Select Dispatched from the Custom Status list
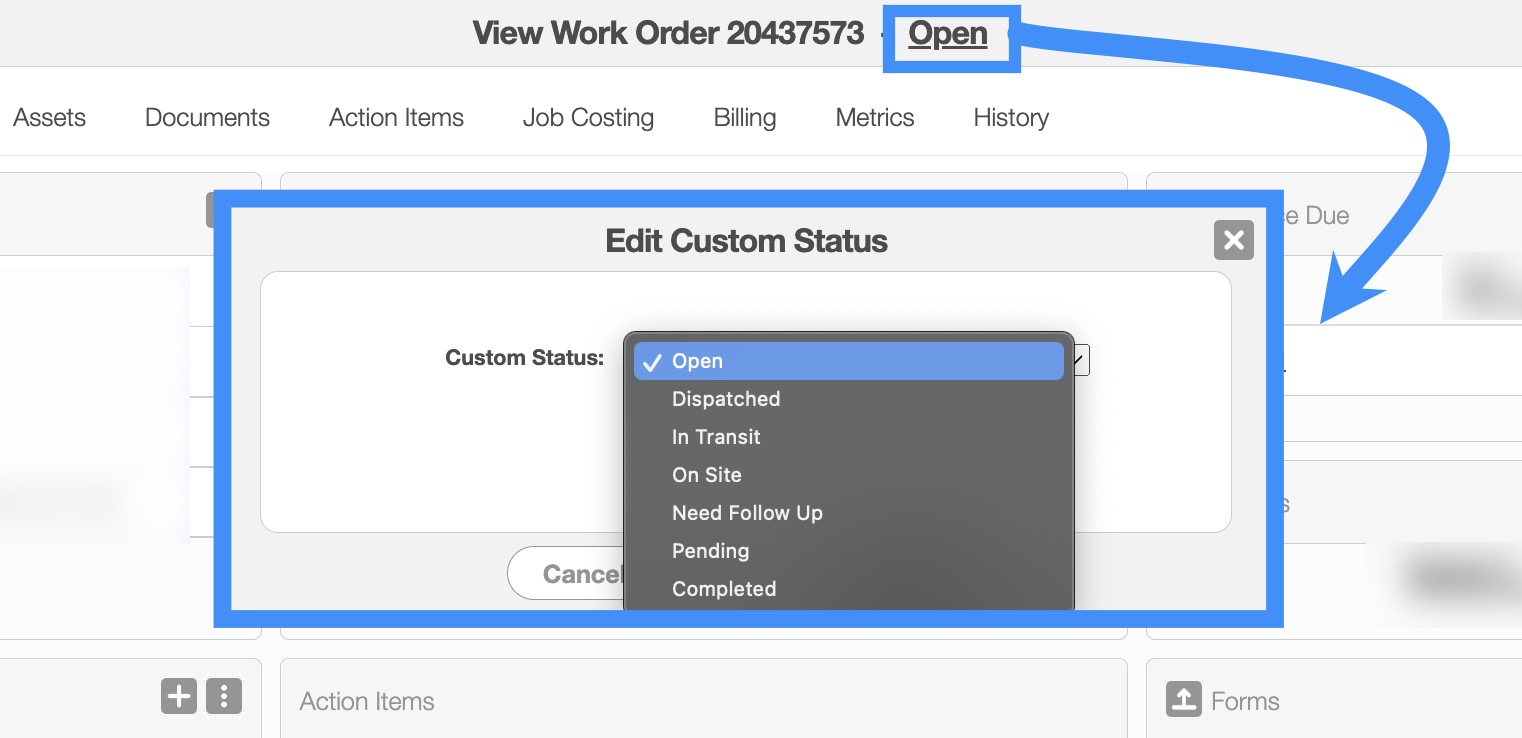This screenshot has width=1522, height=738. point(726,399)
